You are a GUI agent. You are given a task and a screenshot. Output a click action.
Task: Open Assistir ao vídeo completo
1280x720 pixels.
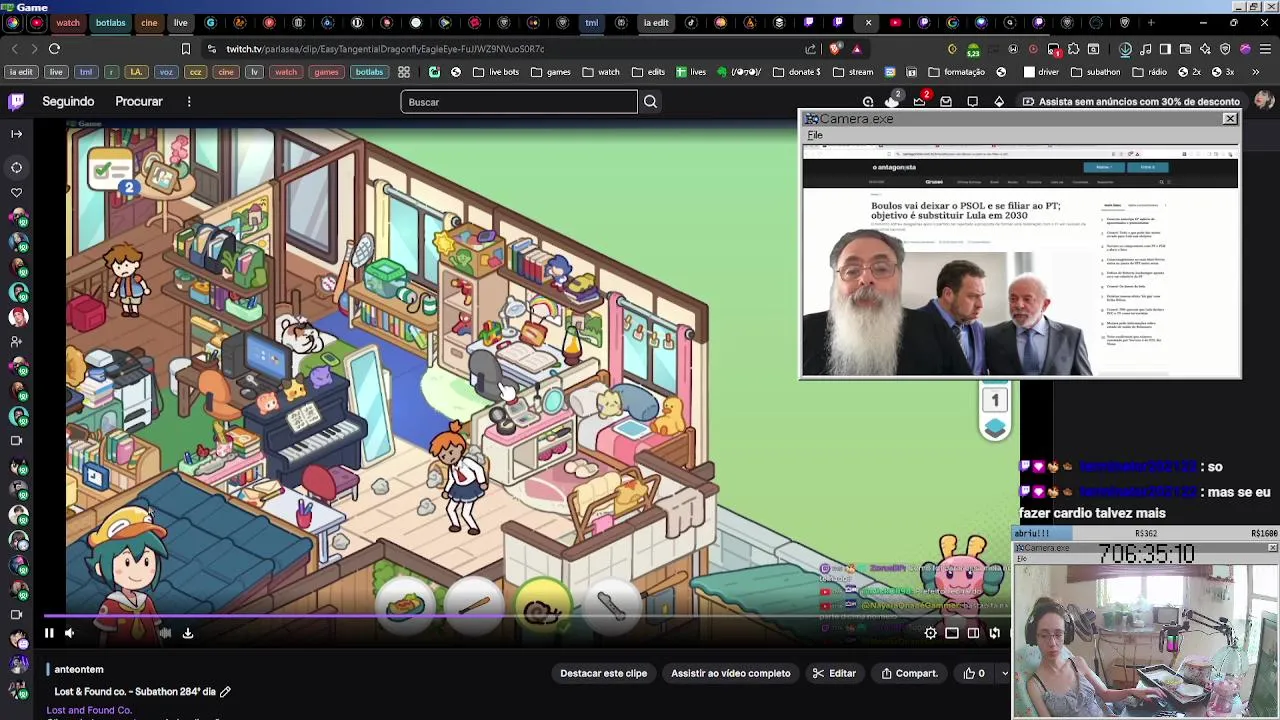(x=730, y=673)
